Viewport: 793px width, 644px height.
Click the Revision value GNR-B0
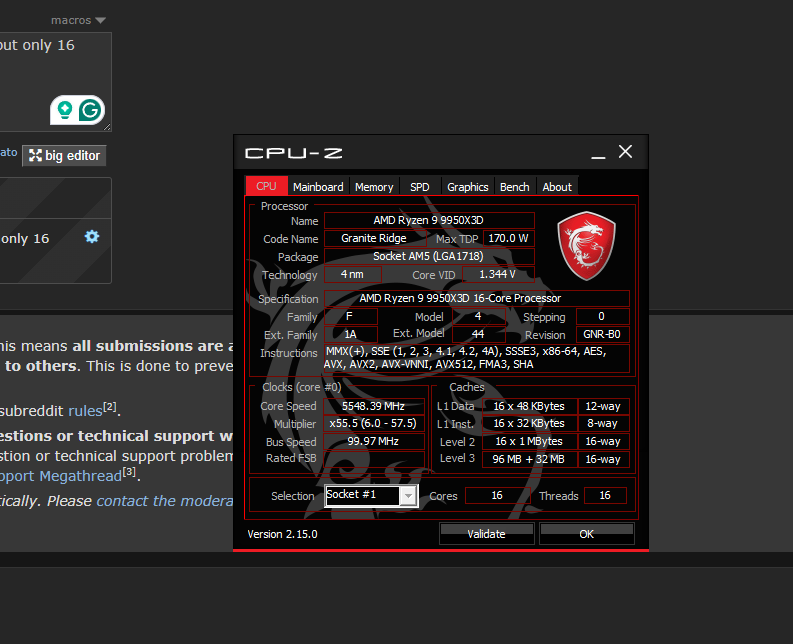[x=602, y=334]
